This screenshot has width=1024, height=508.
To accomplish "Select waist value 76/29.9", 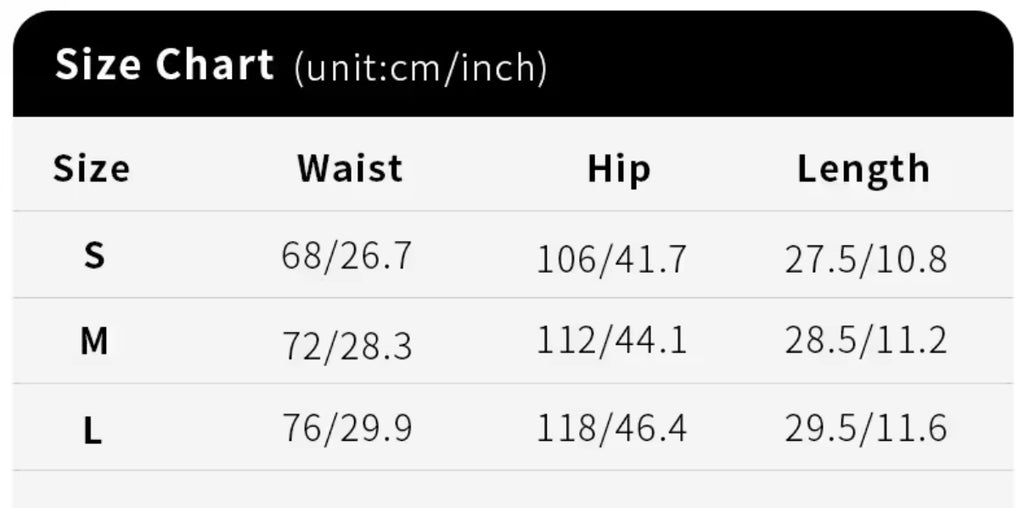I will click(346, 430).
